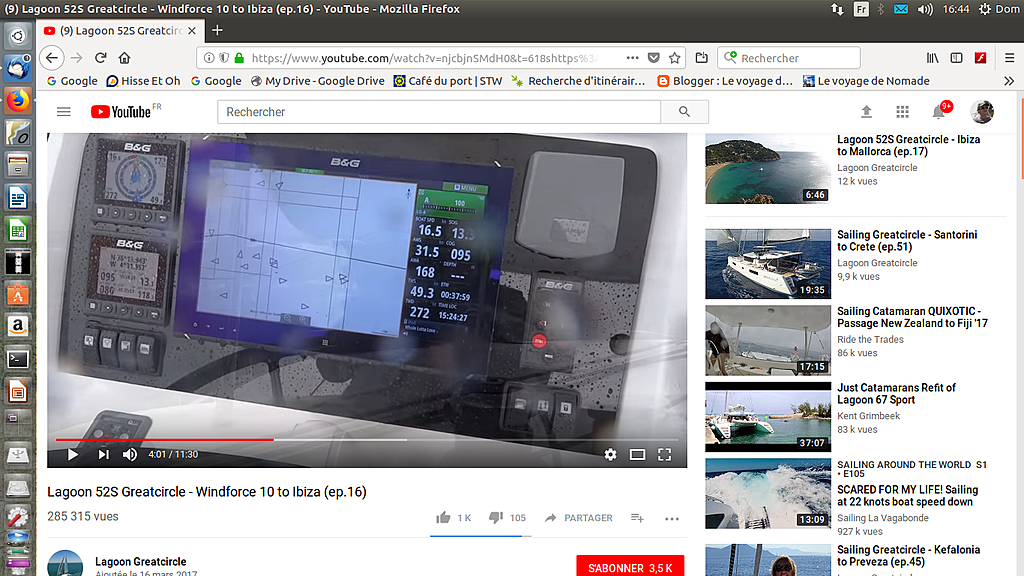The width and height of the screenshot is (1024, 576).
Task: Save page to Pocket
Action: [654, 57]
